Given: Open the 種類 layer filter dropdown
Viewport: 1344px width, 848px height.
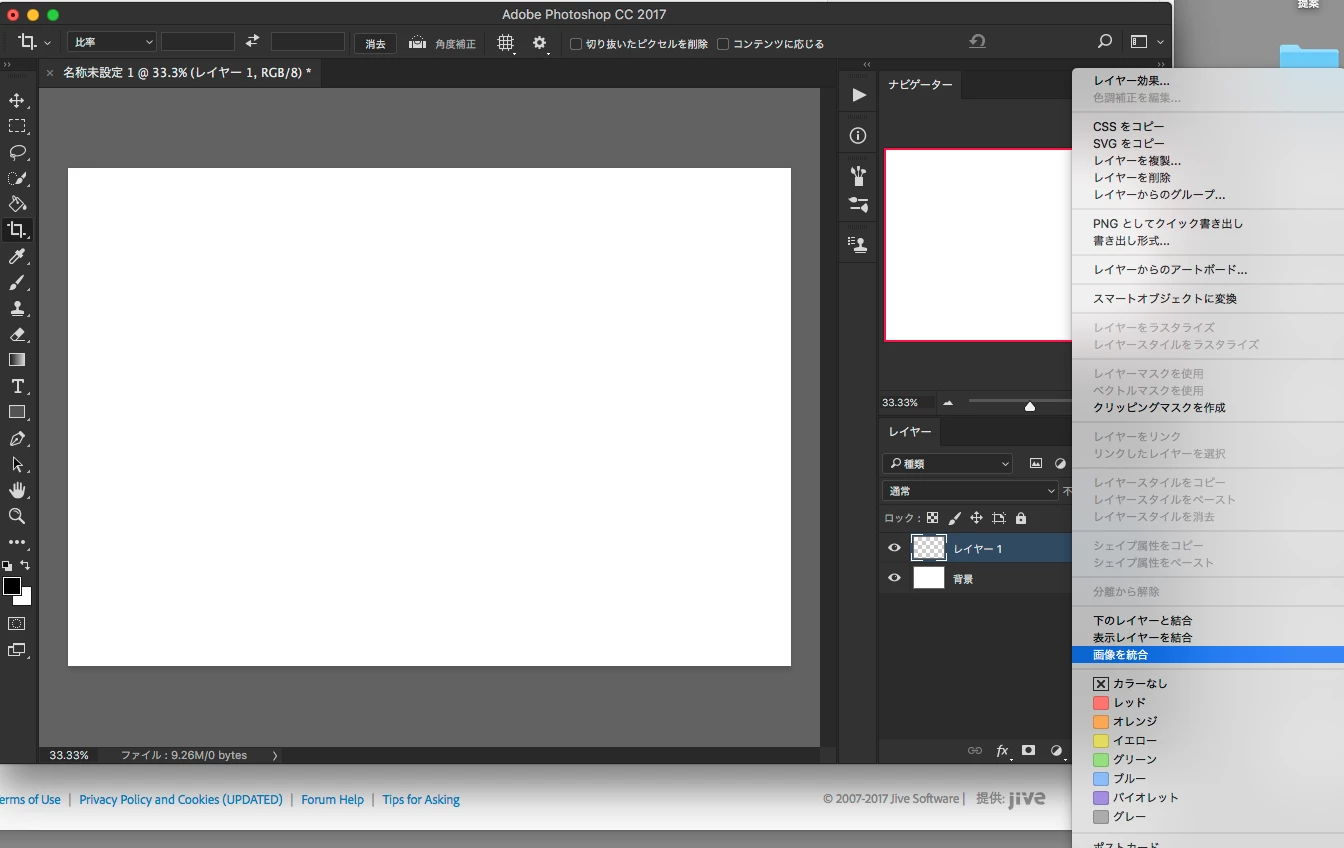Looking at the screenshot, I should pos(948,464).
